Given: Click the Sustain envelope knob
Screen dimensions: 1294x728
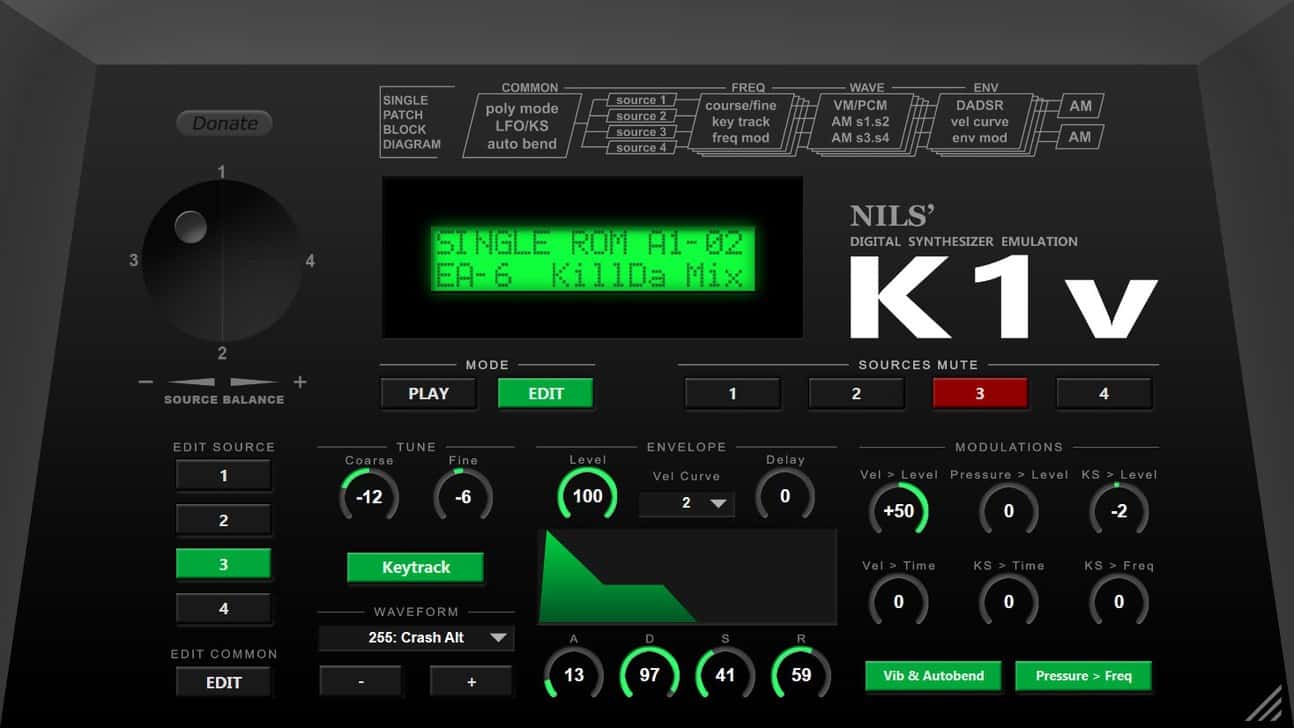Looking at the screenshot, I should click(x=725, y=675).
